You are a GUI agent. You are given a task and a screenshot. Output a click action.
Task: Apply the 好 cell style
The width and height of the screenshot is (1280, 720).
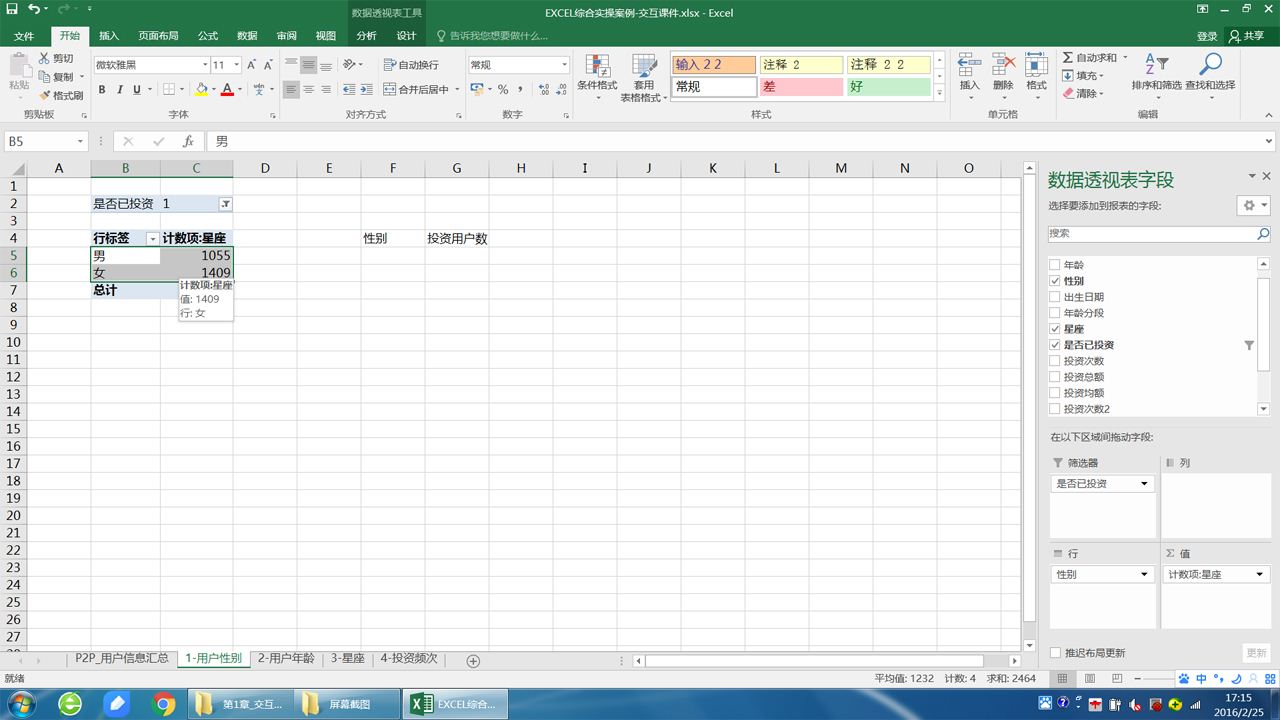889,87
